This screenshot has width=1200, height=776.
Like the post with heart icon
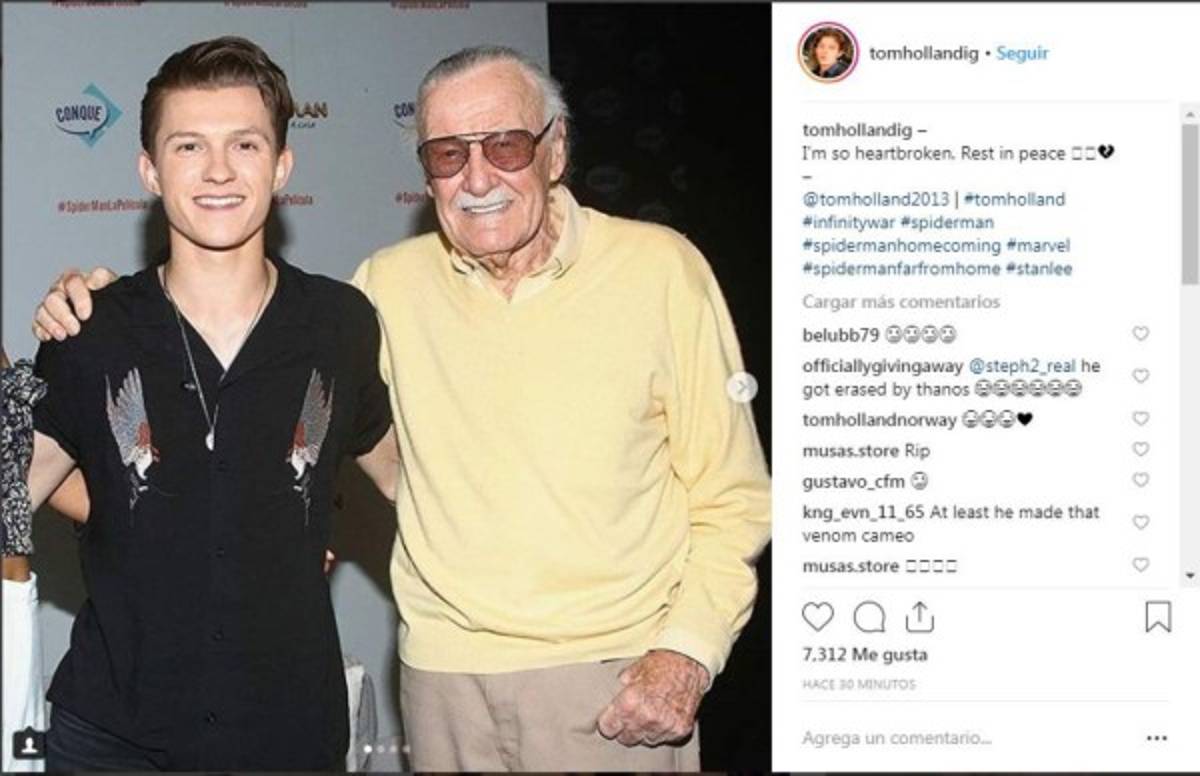(x=817, y=617)
